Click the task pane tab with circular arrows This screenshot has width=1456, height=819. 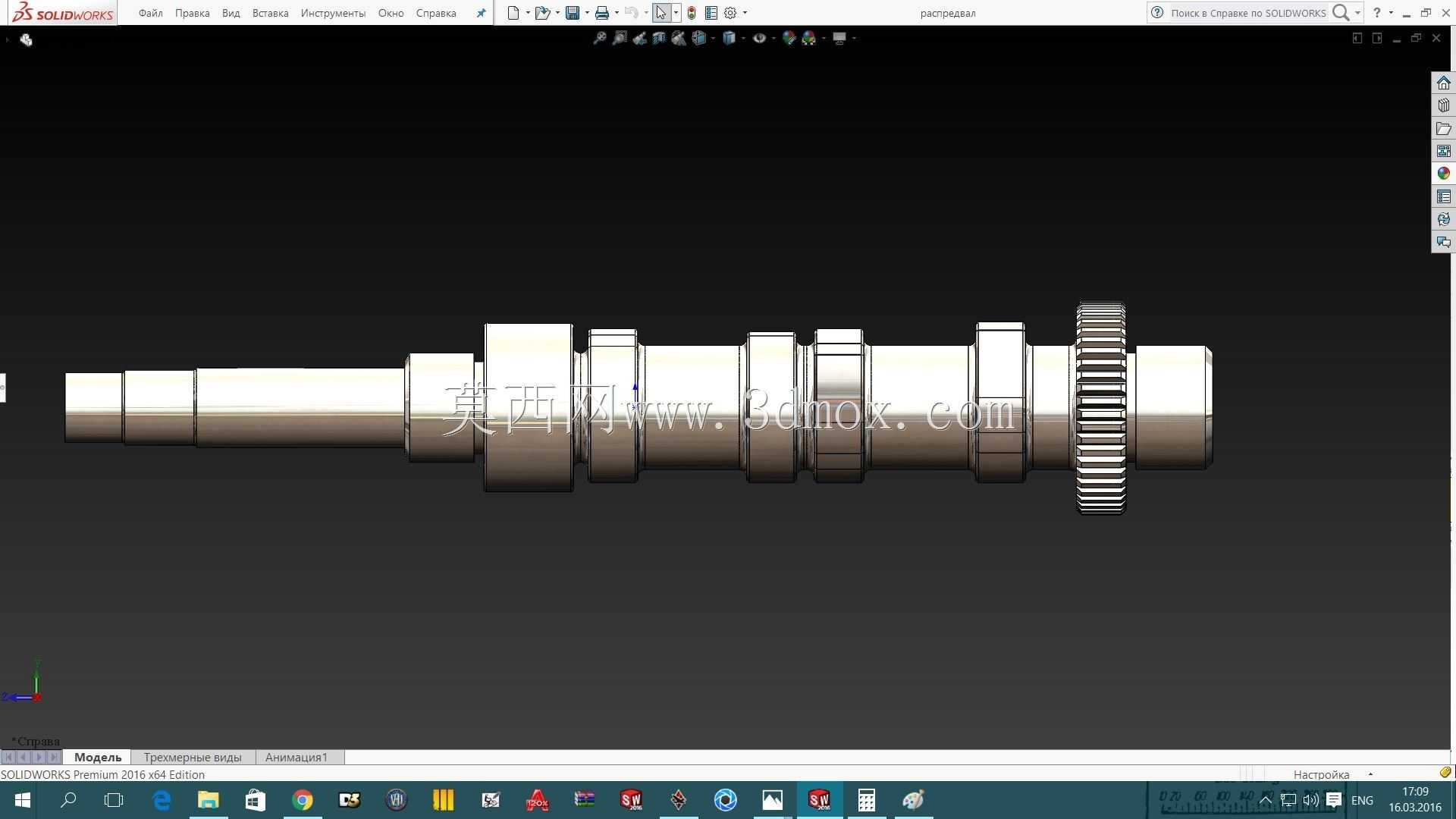[x=1443, y=219]
